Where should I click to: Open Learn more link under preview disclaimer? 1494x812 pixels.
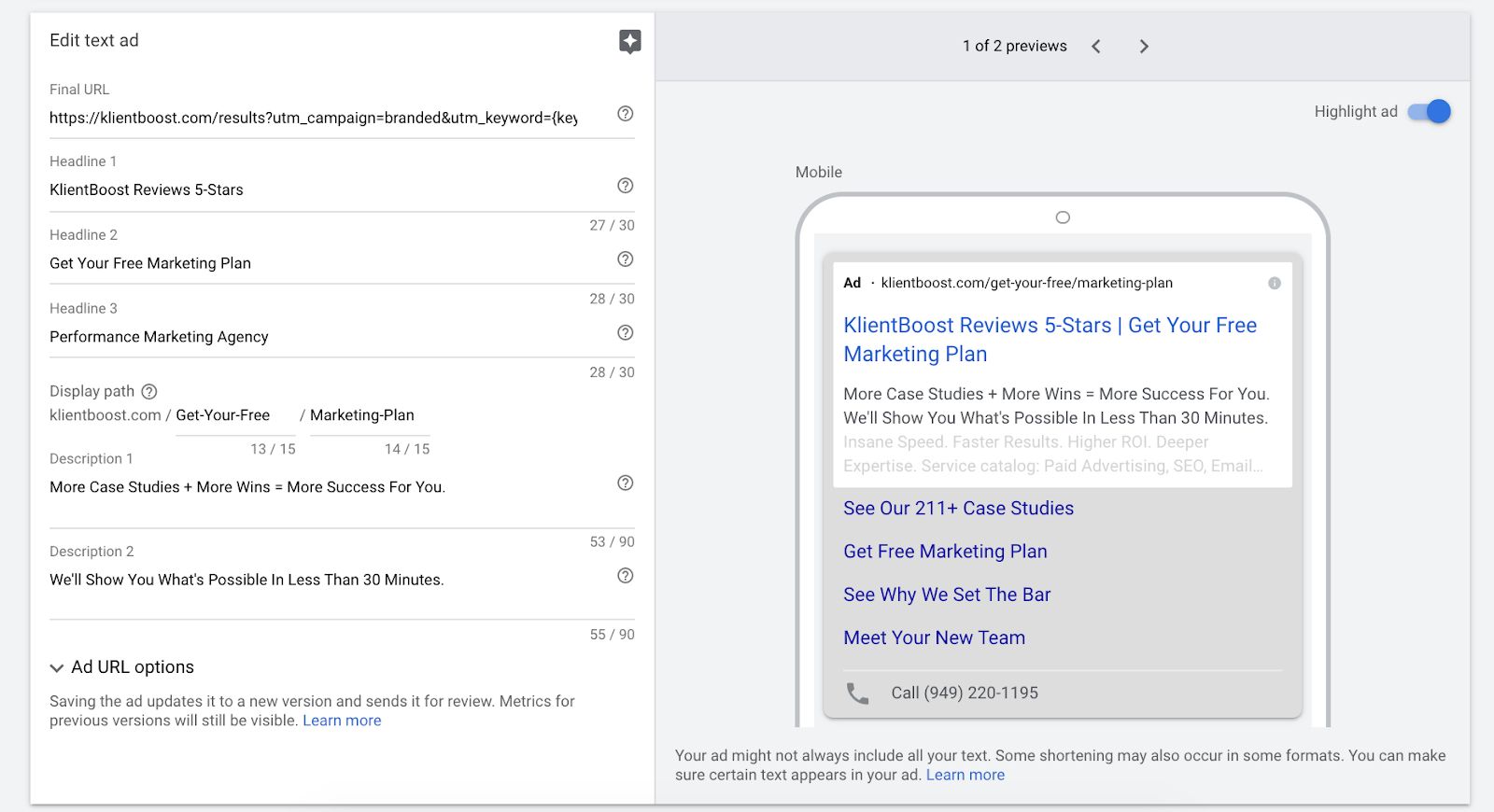pyautogui.click(x=965, y=776)
